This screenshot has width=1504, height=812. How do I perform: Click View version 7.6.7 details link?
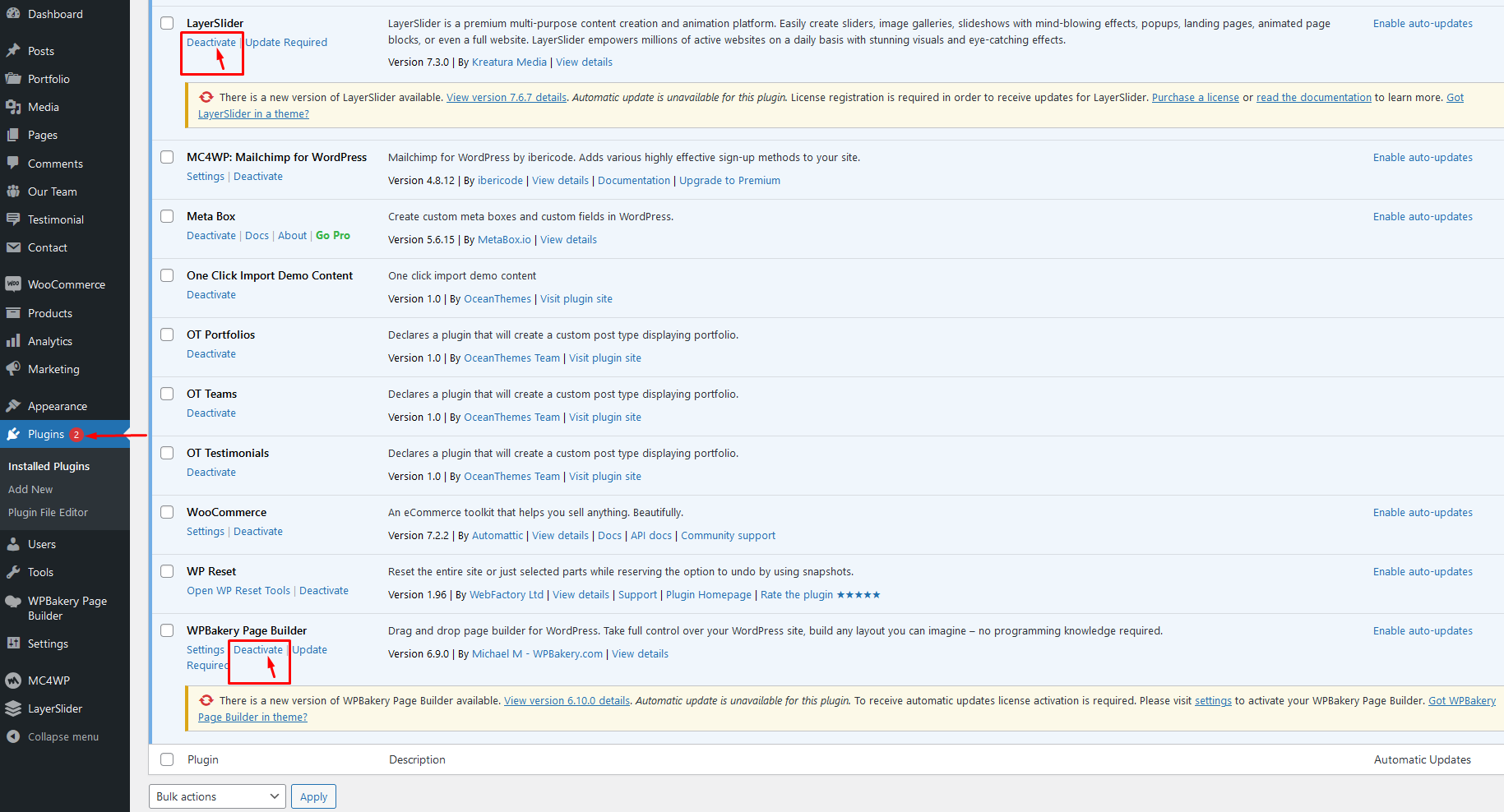[507, 97]
